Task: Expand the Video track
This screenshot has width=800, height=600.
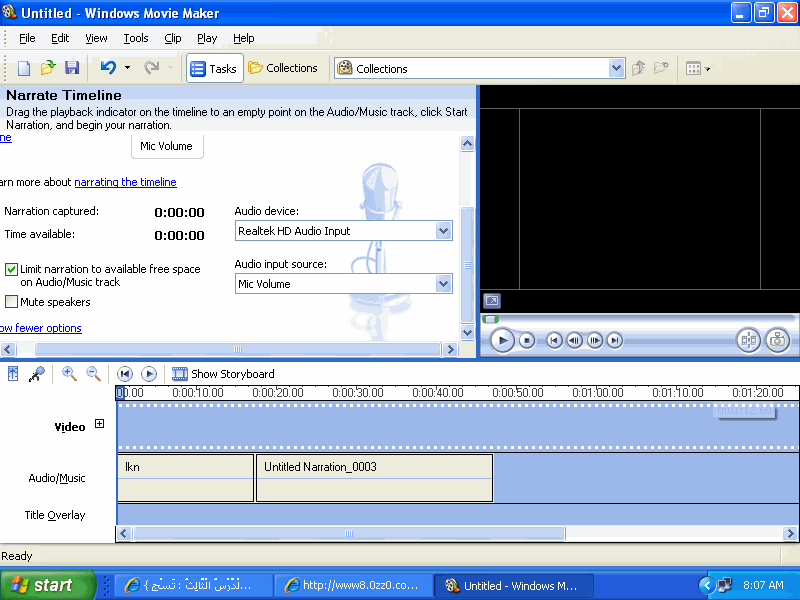Action: [99, 424]
